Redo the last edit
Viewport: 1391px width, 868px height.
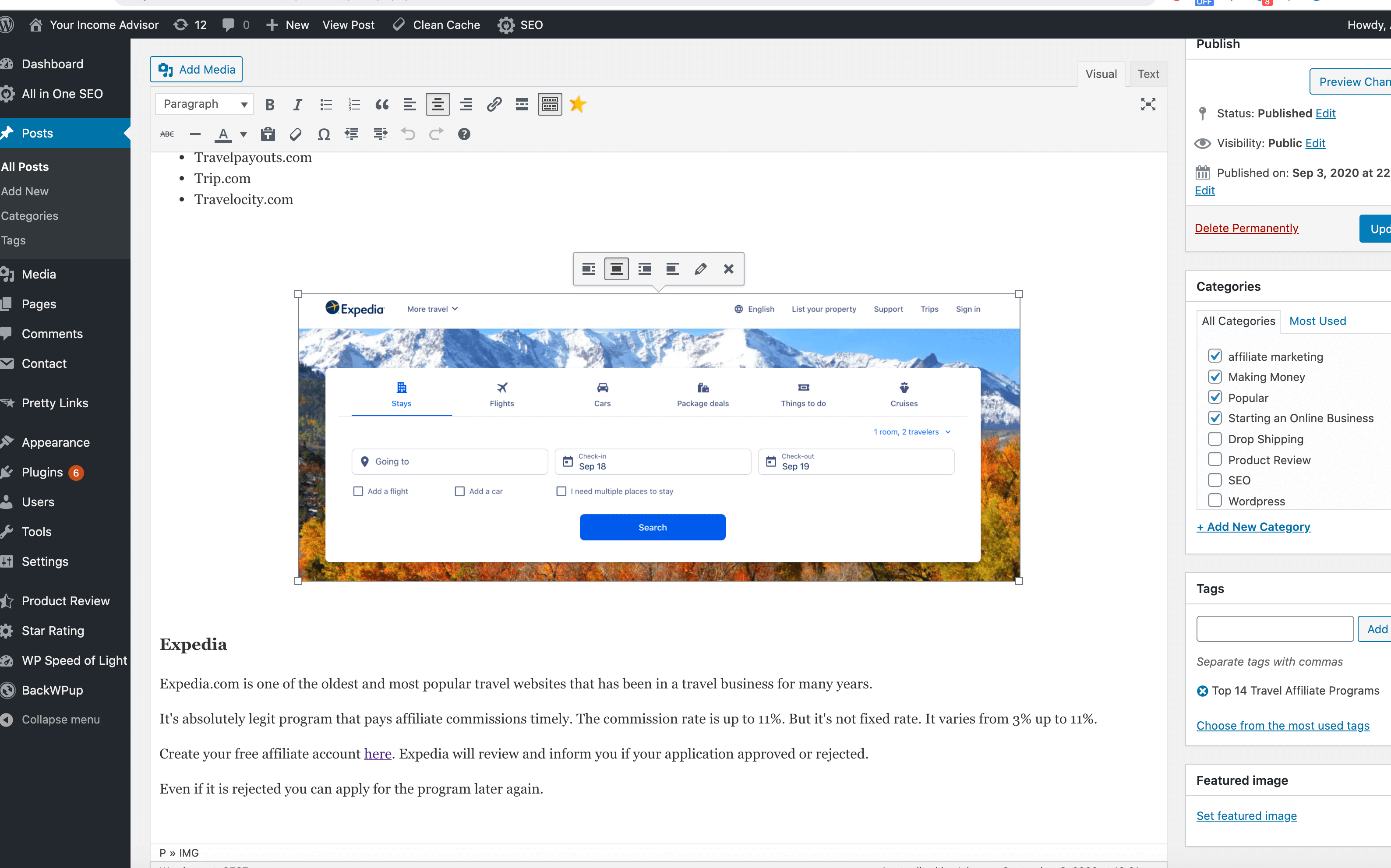[436, 134]
